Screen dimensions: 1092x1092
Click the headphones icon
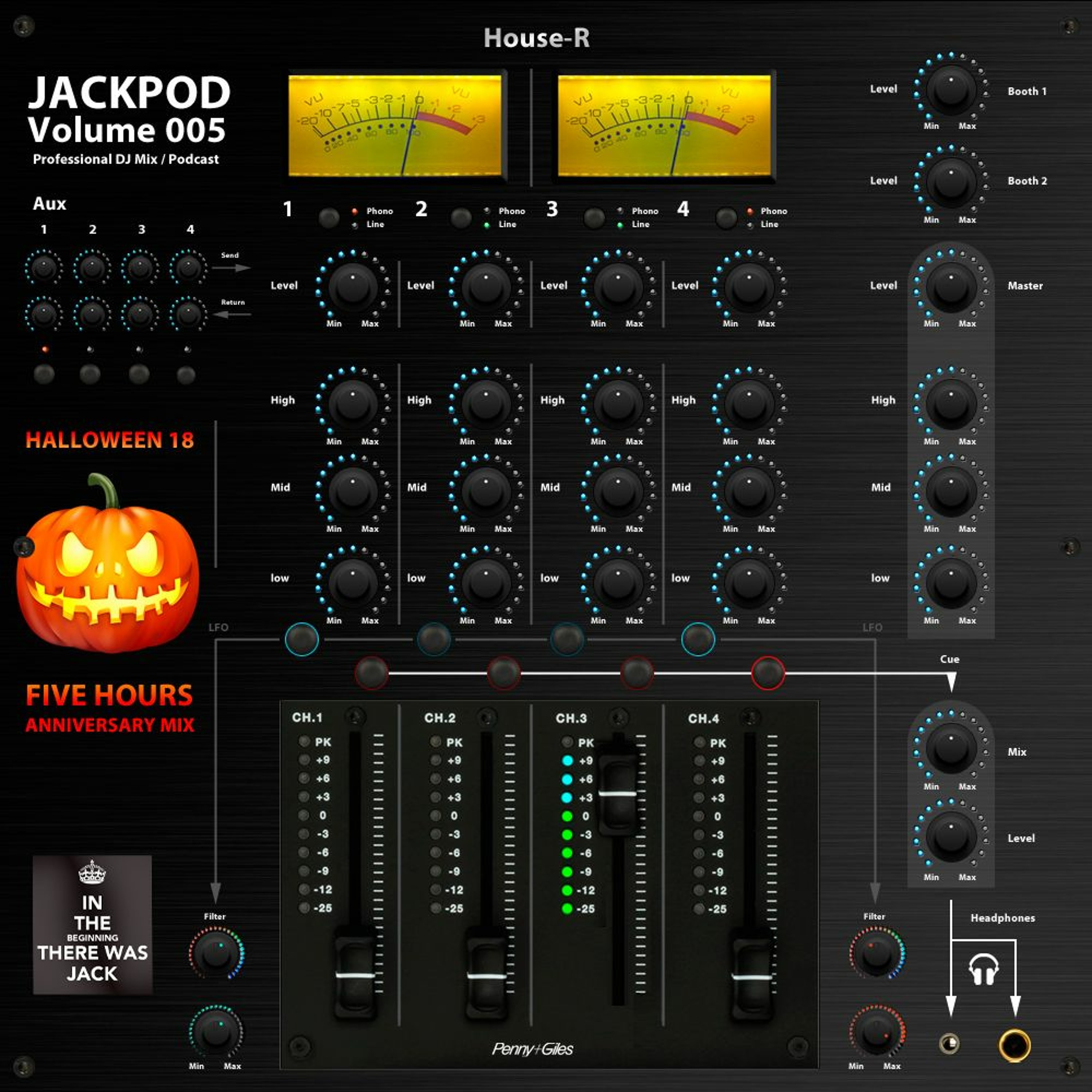point(984,969)
